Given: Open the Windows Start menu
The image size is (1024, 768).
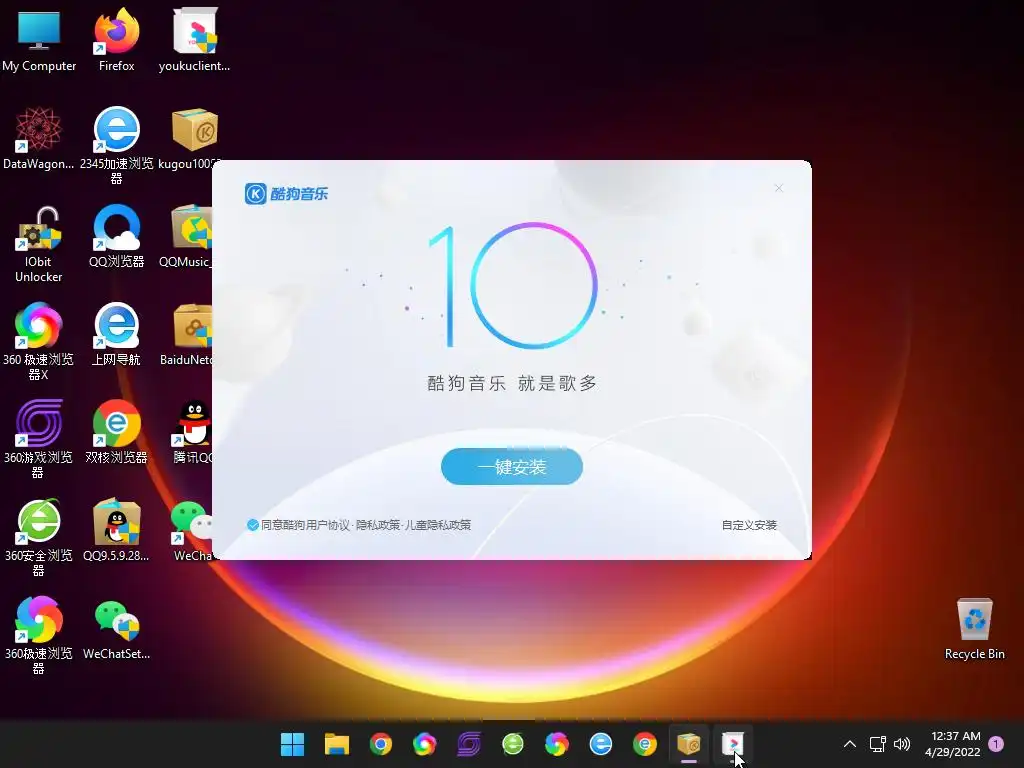Looking at the screenshot, I should 293,744.
